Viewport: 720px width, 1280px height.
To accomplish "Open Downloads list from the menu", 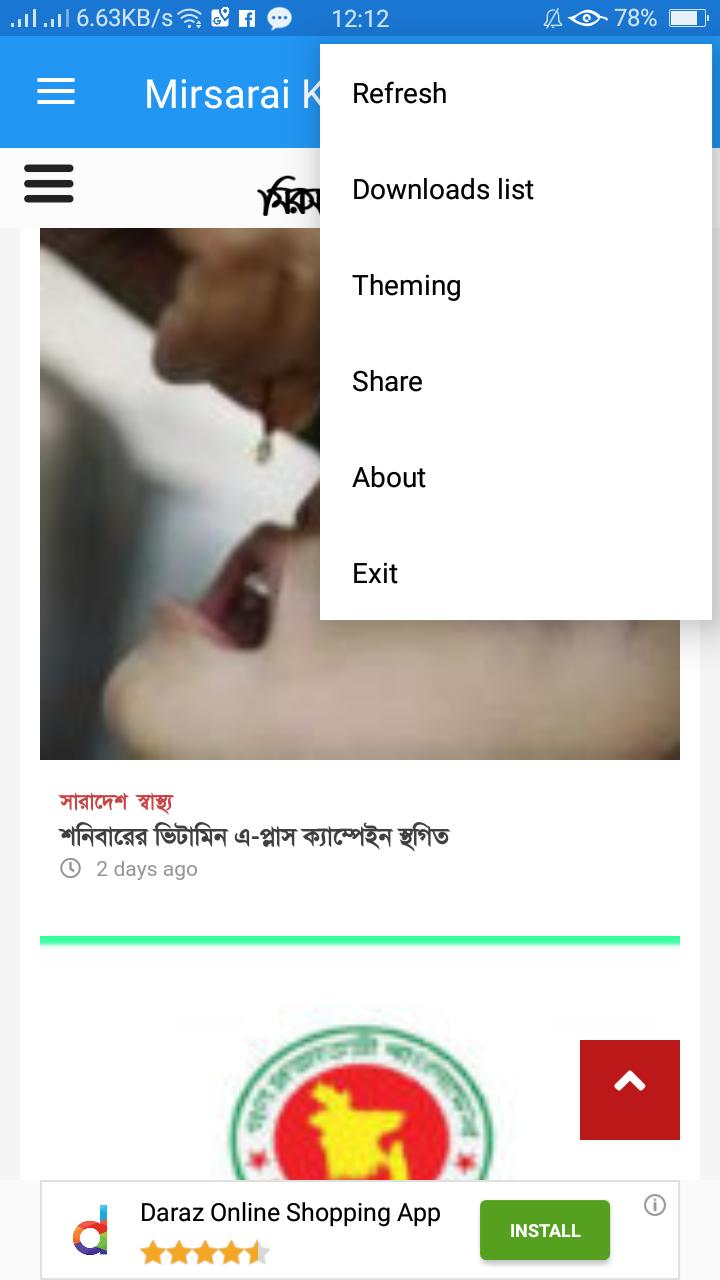I will click(x=516, y=190).
